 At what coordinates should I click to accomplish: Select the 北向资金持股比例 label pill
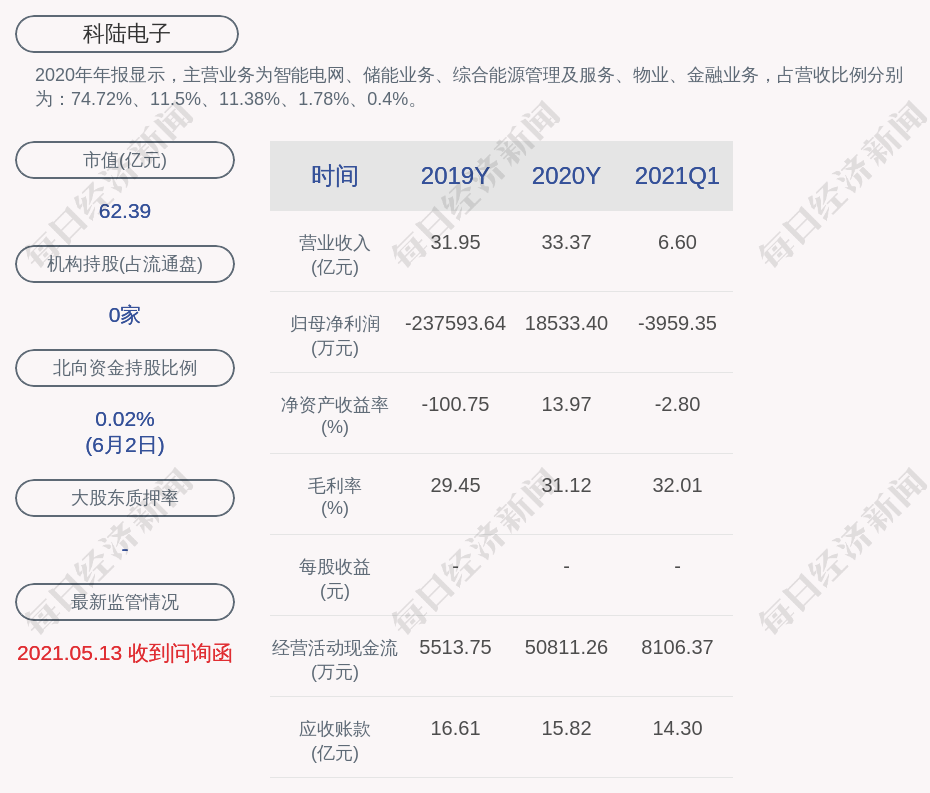click(x=125, y=368)
